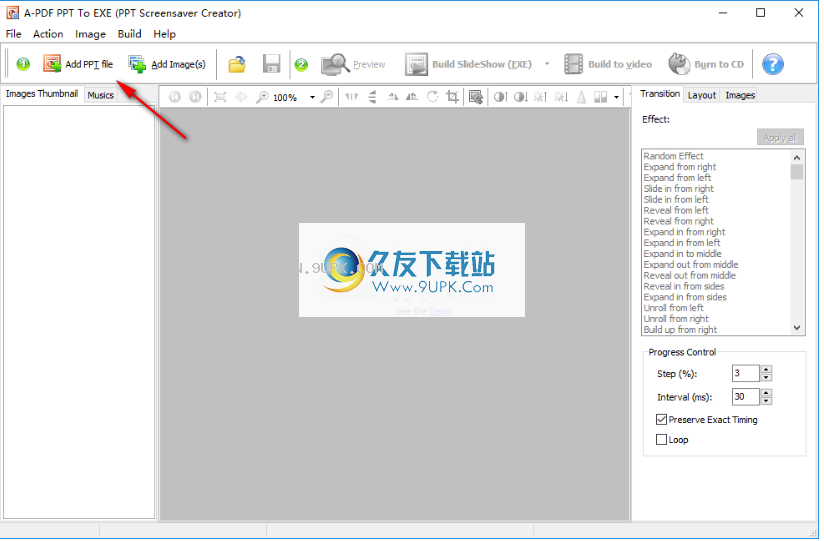Click the Burn to CD button
Viewport: 824px width, 541px height.
click(x=706, y=64)
